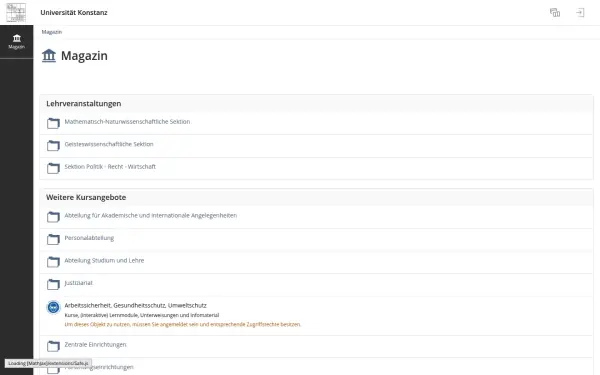Open Mathematisch-Naturwissenschaftliche Sektion link
This screenshot has width=600, height=375.
pos(127,122)
